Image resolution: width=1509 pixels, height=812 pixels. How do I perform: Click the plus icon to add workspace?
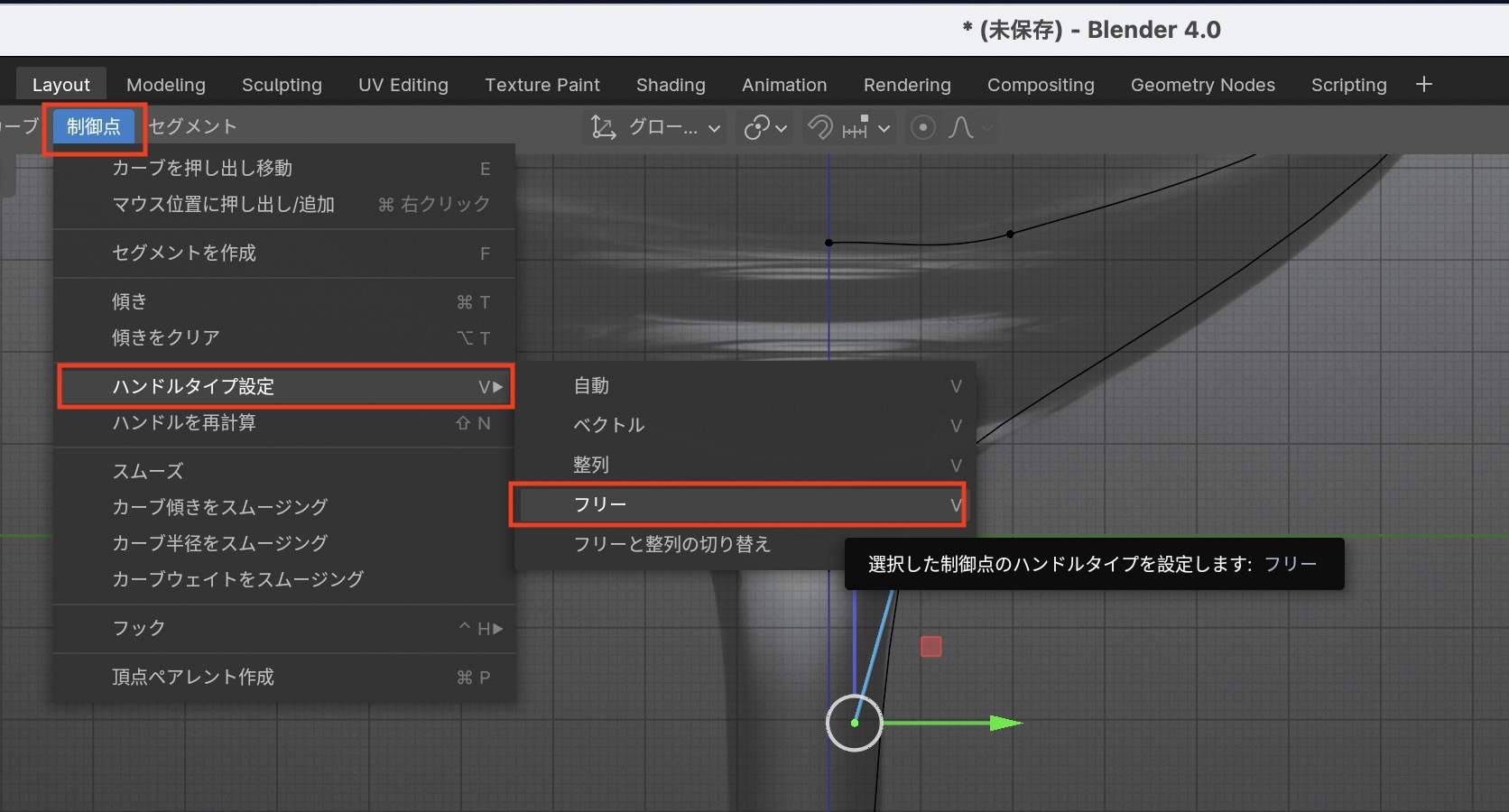click(x=1424, y=85)
